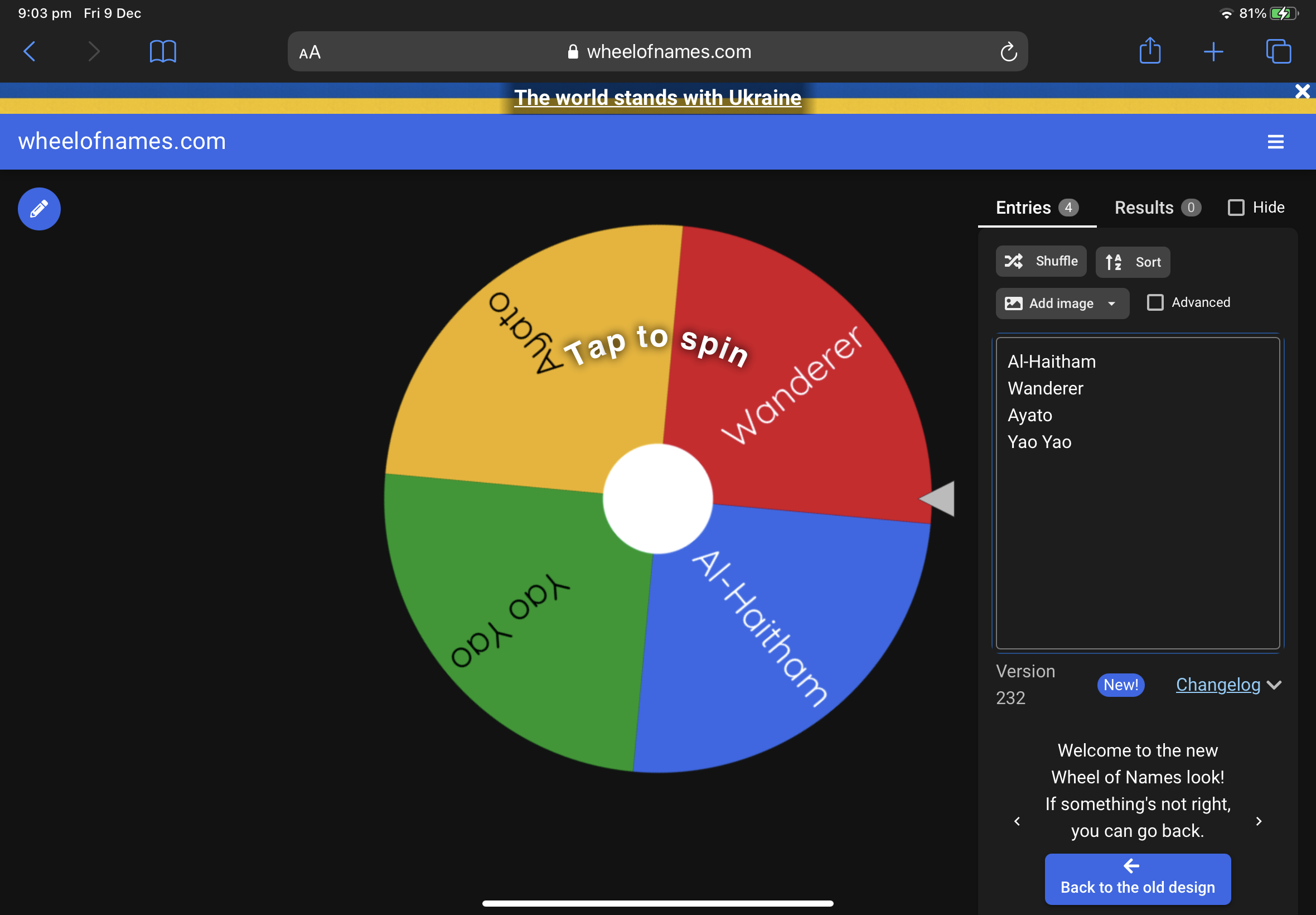
Task: Dismiss the Ukraine banner with the X
Action: (x=1302, y=90)
